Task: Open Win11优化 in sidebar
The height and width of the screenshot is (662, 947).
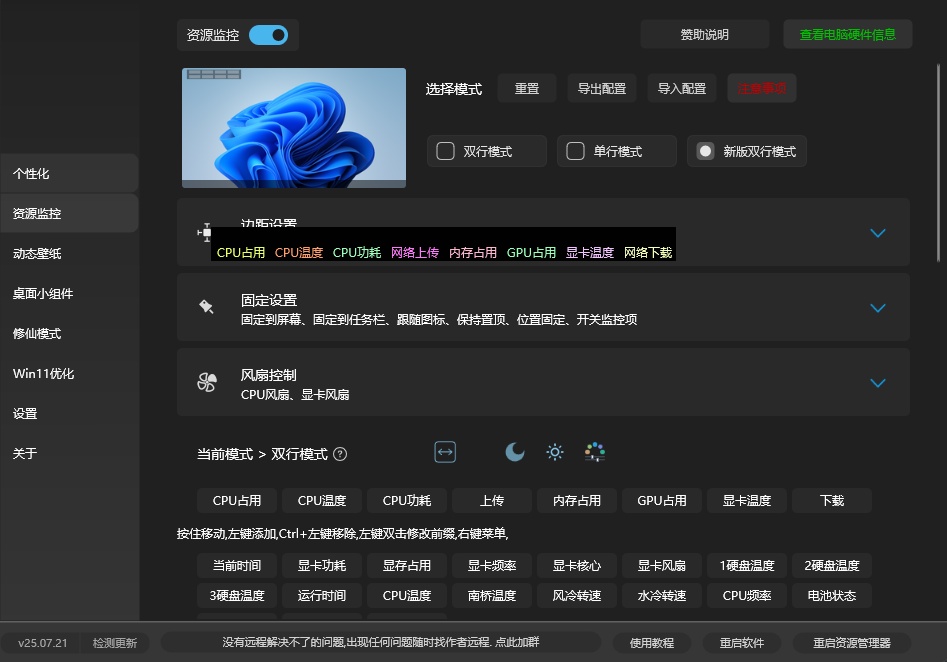Action: coord(69,373)
